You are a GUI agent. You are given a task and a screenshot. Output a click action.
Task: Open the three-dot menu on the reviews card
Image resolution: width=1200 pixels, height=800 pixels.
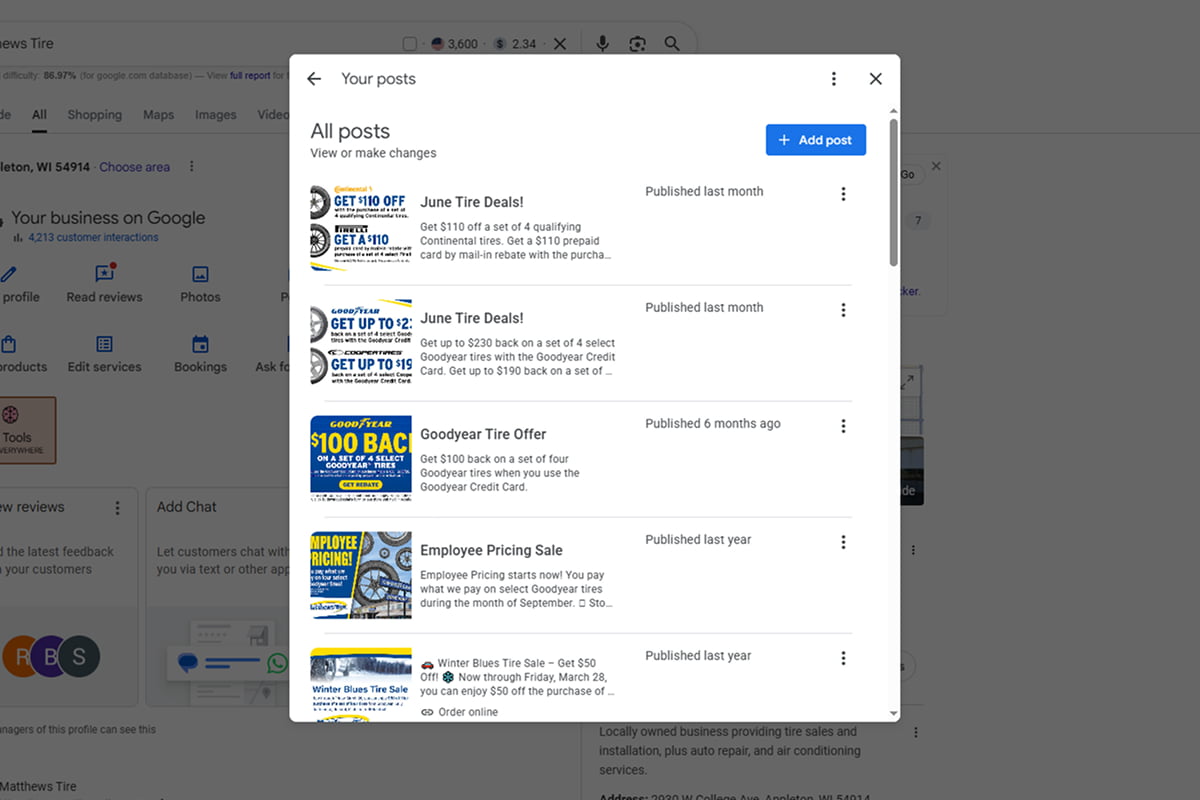click(117, 508)
